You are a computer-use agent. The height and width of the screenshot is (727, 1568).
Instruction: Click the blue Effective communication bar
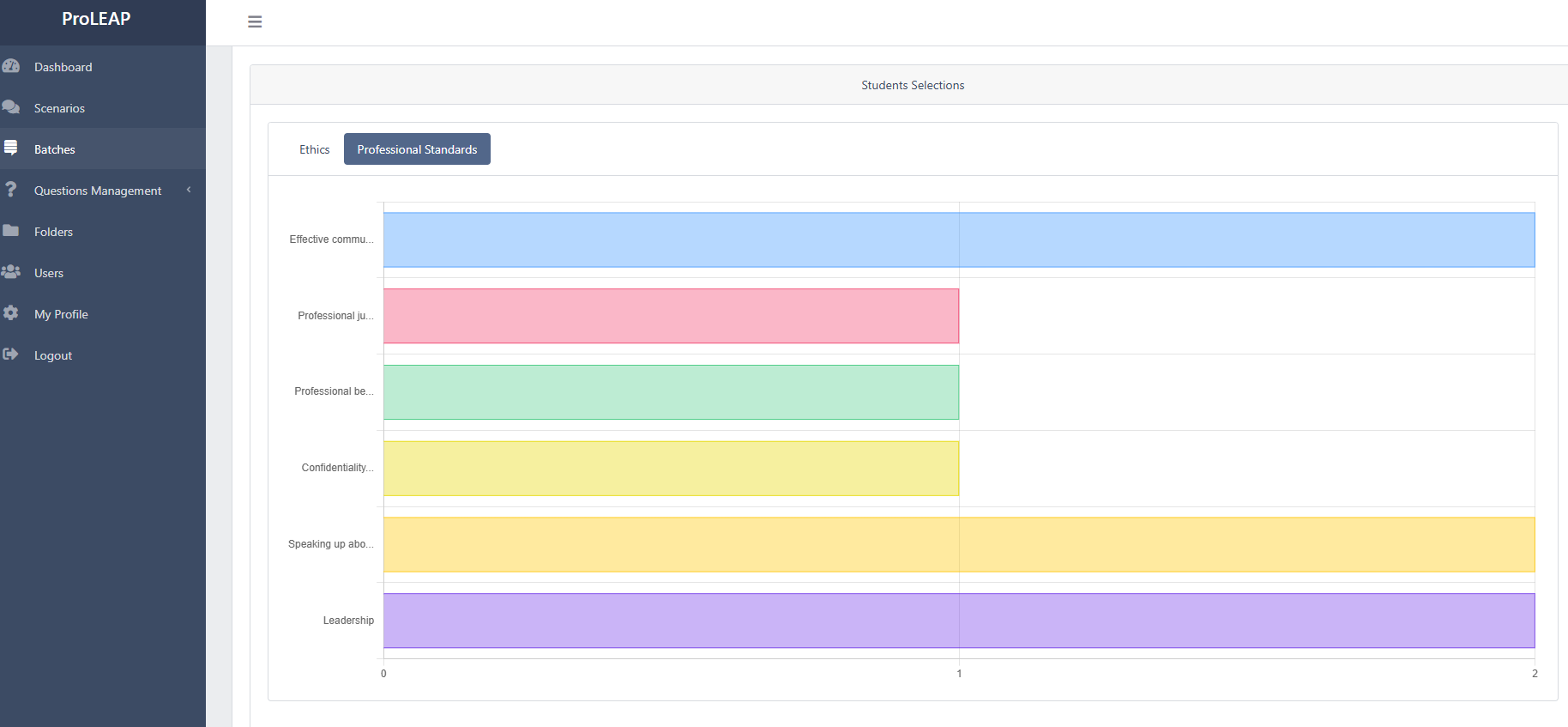tap(959, 239)
